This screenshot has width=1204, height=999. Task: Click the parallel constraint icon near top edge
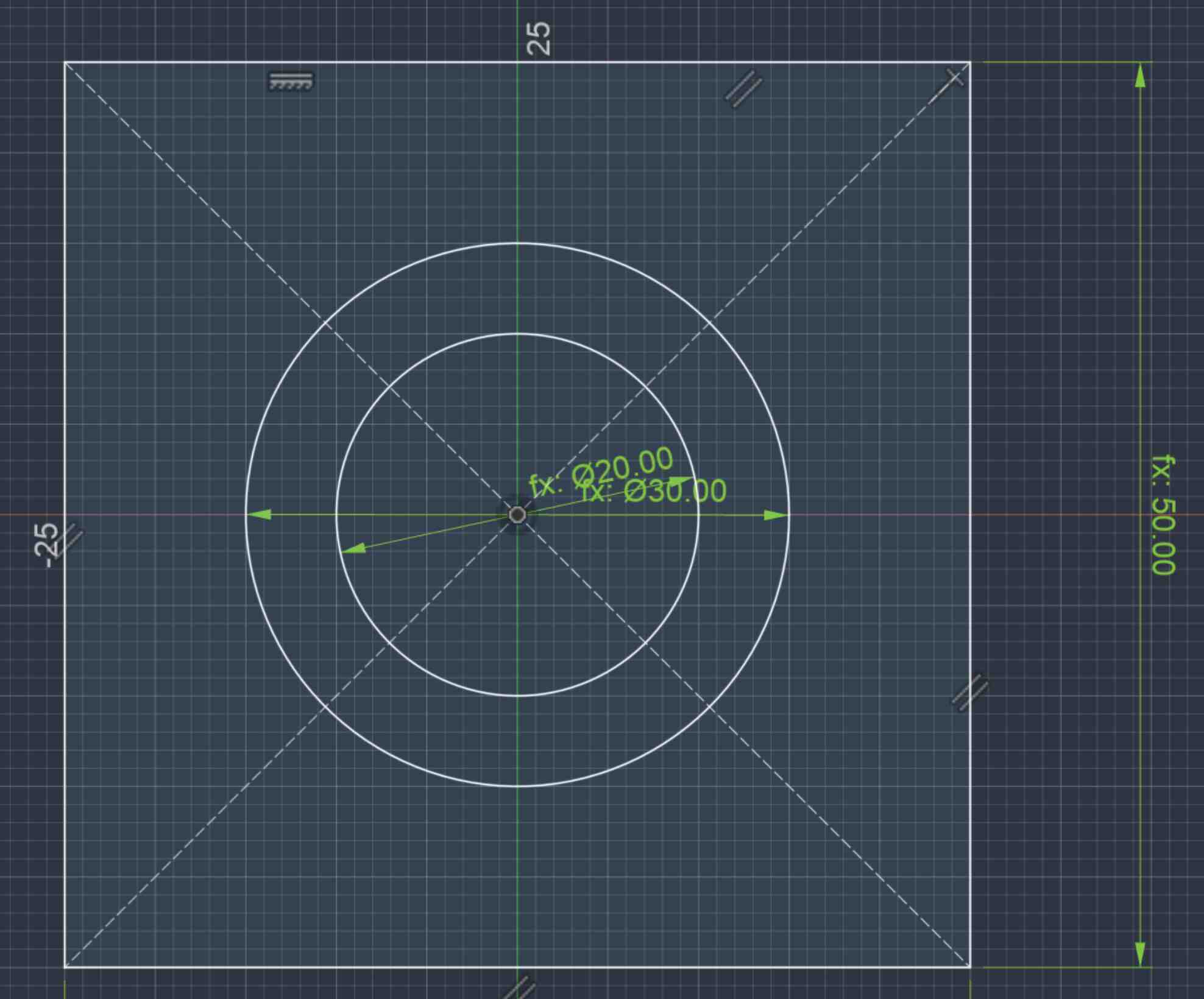(743, 89)
